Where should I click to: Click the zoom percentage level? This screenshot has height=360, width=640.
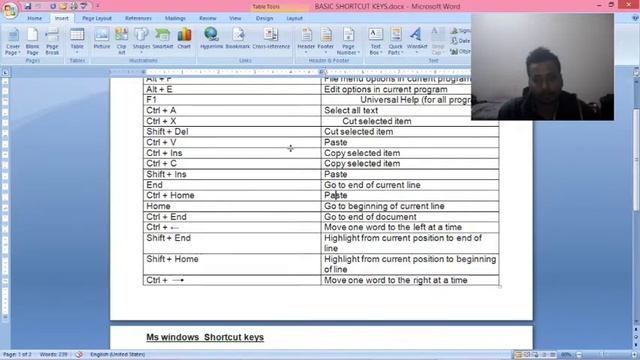pyautogui.click(x=566, y=355)
